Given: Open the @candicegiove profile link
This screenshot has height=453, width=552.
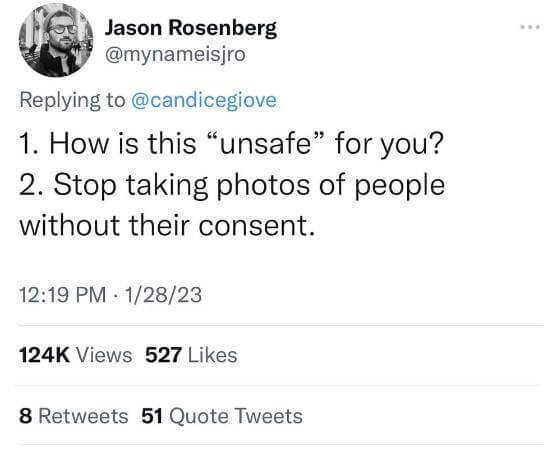Looking at the screenshot, I should [x=204, y=100].
